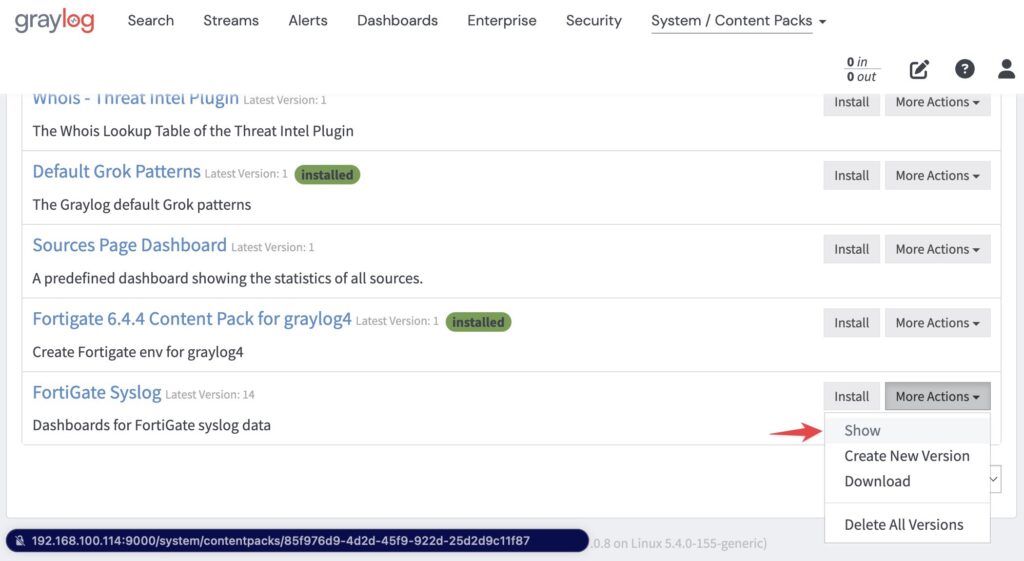Screen dimensions: 1024x561
Task: Click 'Latest Version: 14' text
Action: click(x=210, y=395)
